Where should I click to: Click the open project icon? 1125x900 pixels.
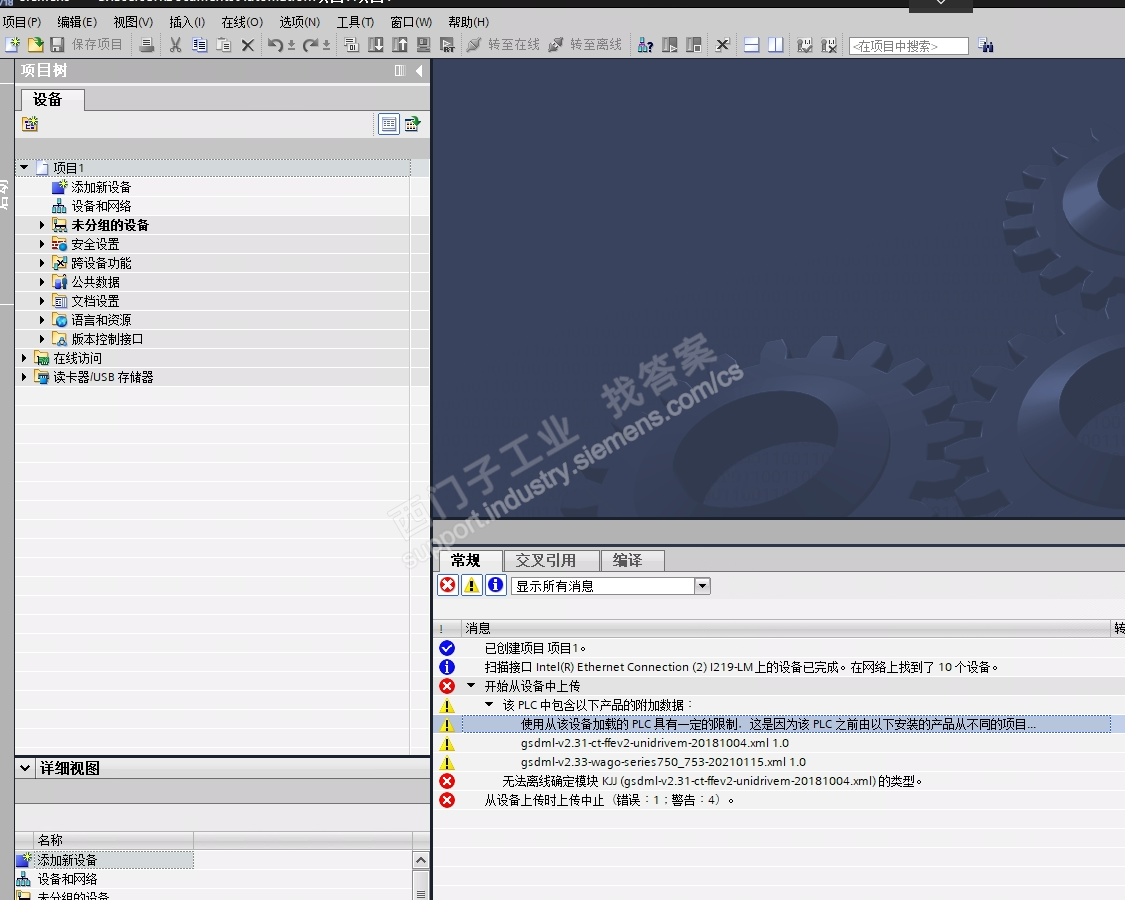(x=35, y=44)
